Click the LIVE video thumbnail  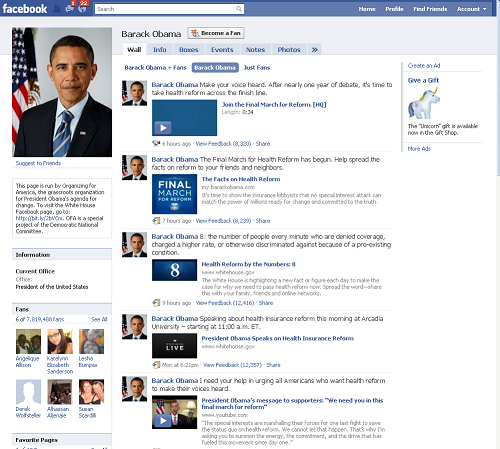point(174,346)
